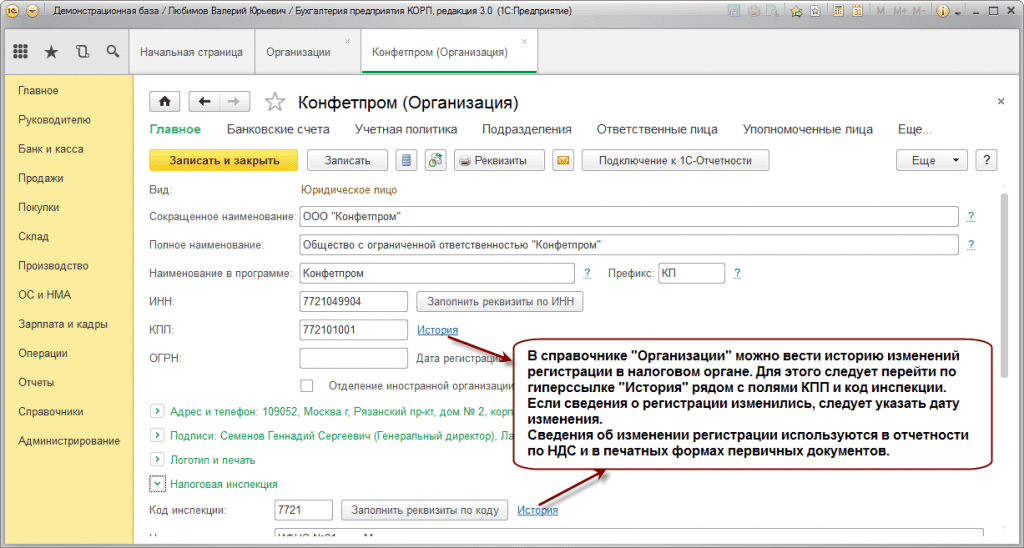Click into the ОГРН input field
This screenshot has height=548, width=1024.
coord(353,358)
